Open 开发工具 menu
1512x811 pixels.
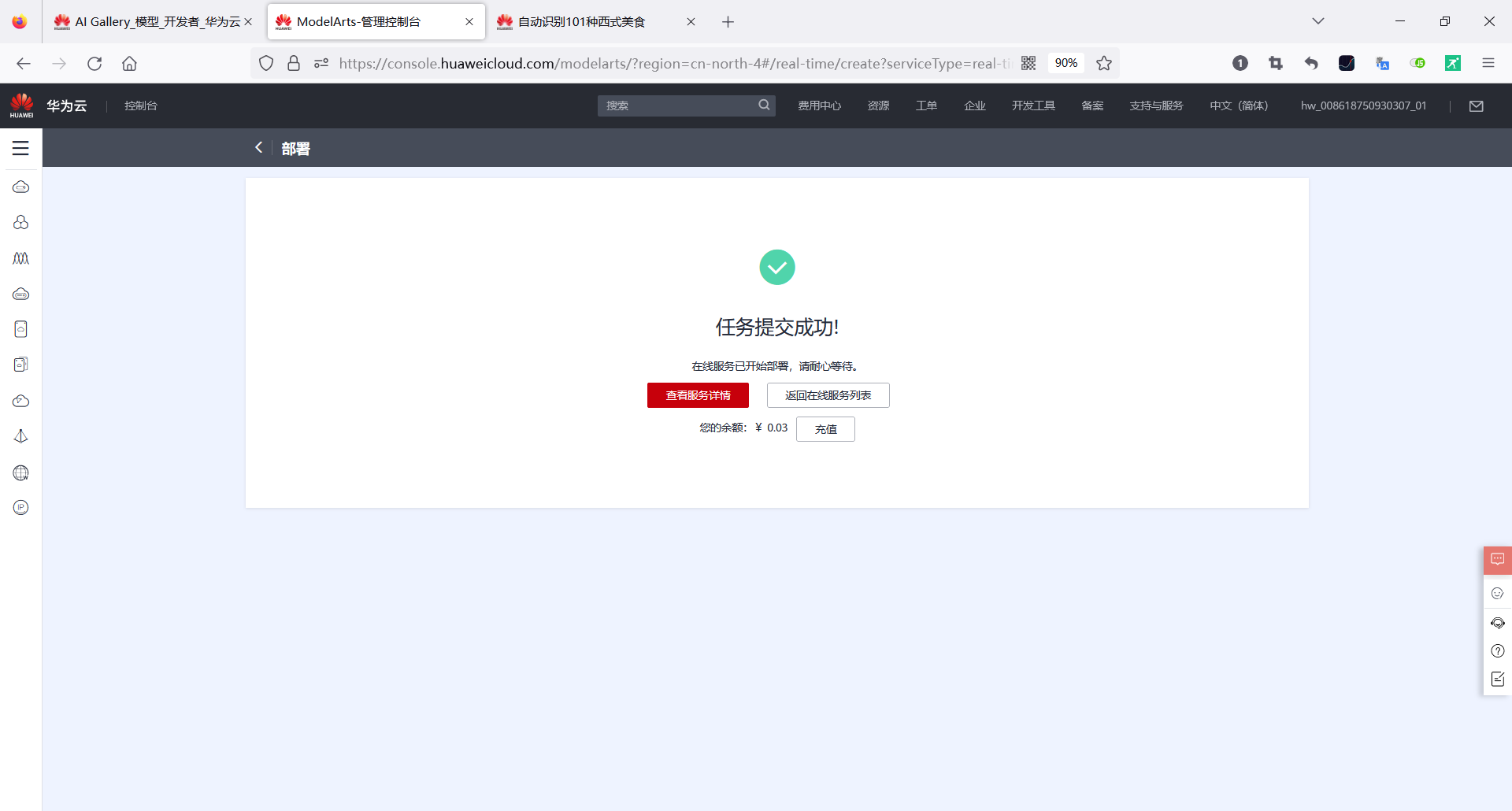pos(1033,106)
